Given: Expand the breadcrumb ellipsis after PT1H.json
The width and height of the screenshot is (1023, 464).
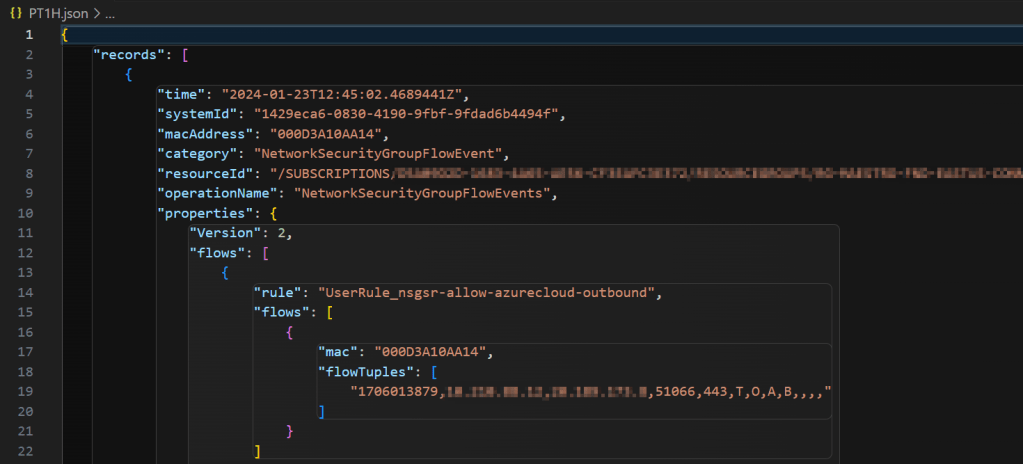Looking at the screenshot, I should click(109, 11).
